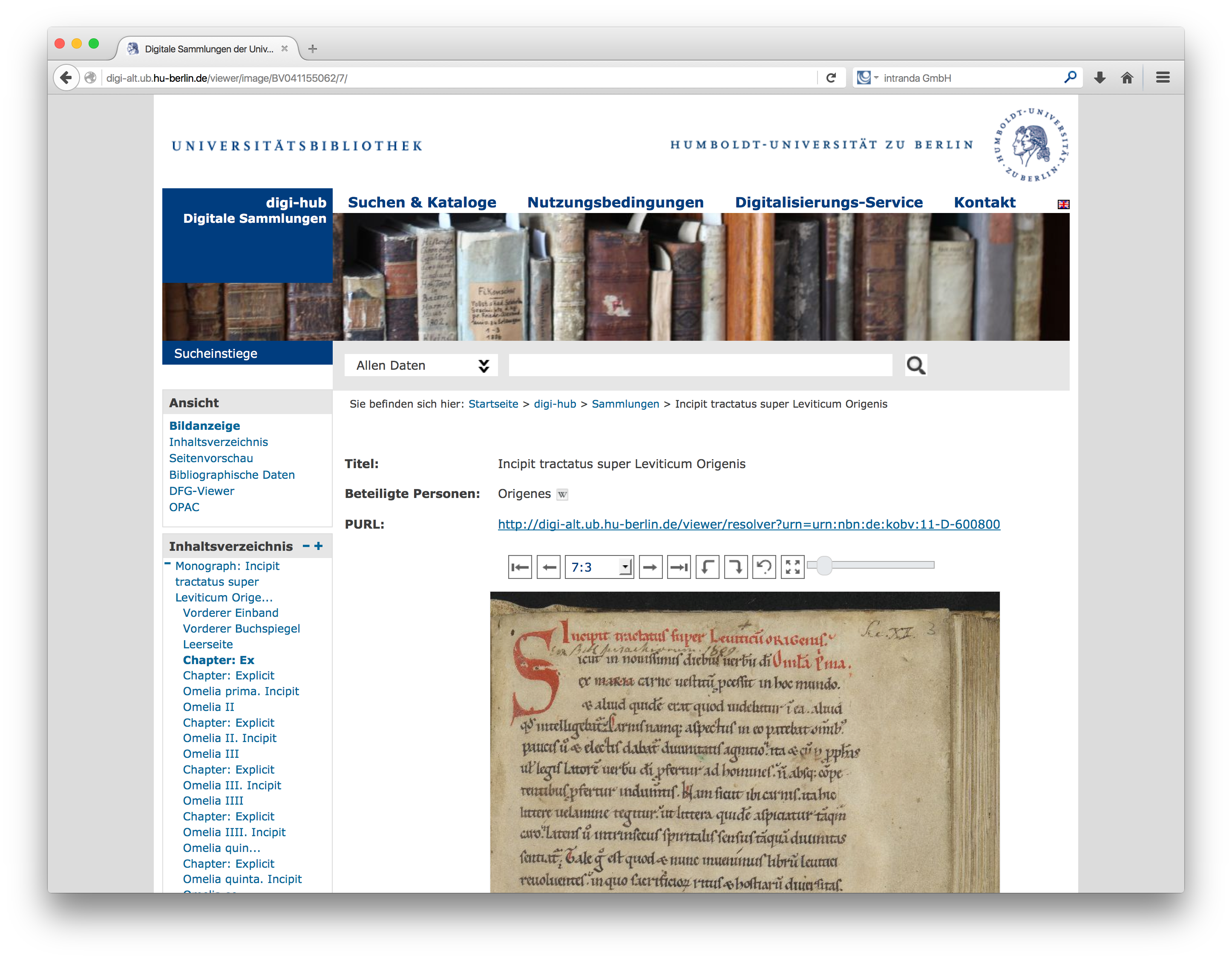The image size is (1232, 961).
Task: Open Omelia II. Incipit entry
Action: pos(230,738)
